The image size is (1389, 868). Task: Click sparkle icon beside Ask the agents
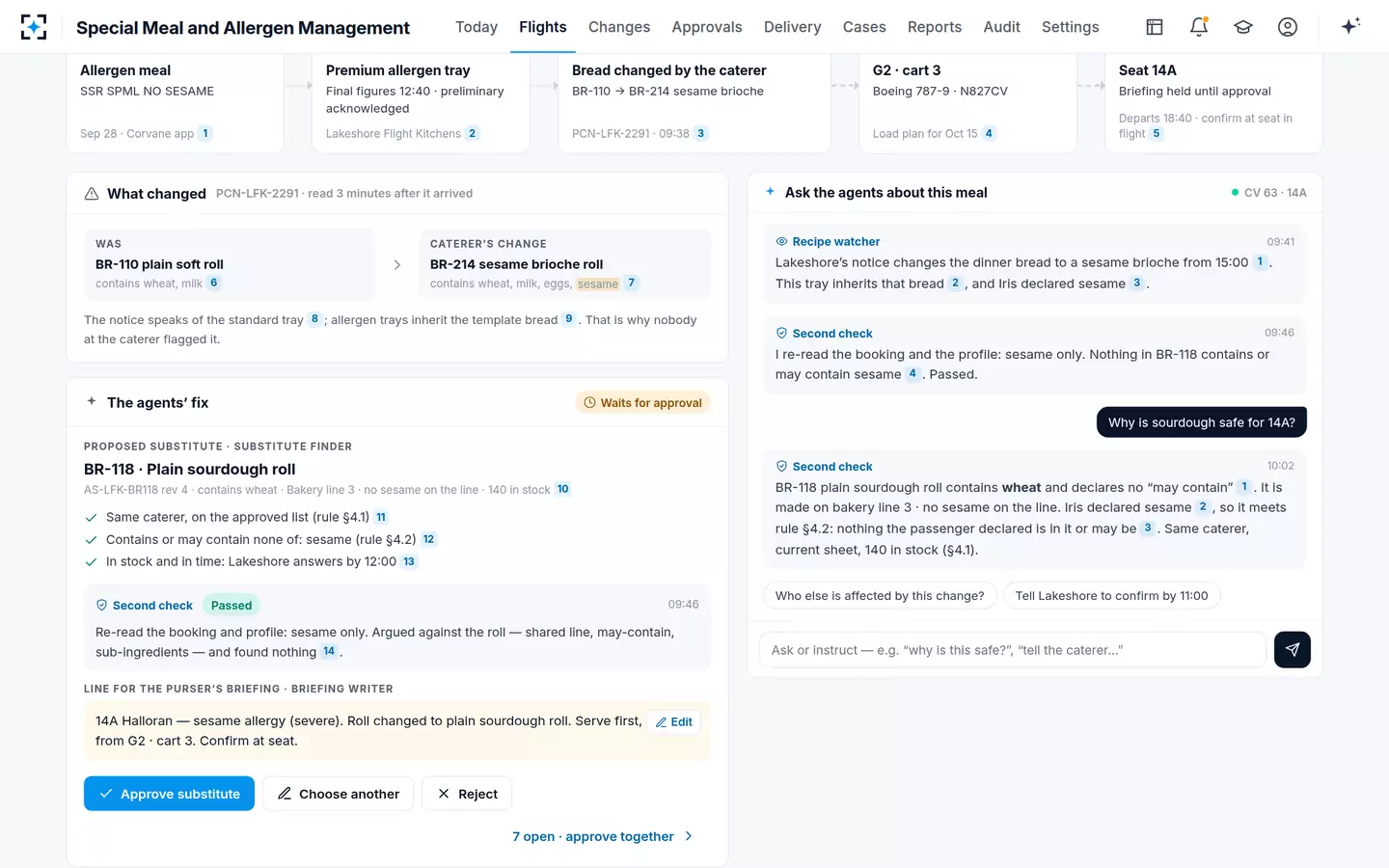770,192
